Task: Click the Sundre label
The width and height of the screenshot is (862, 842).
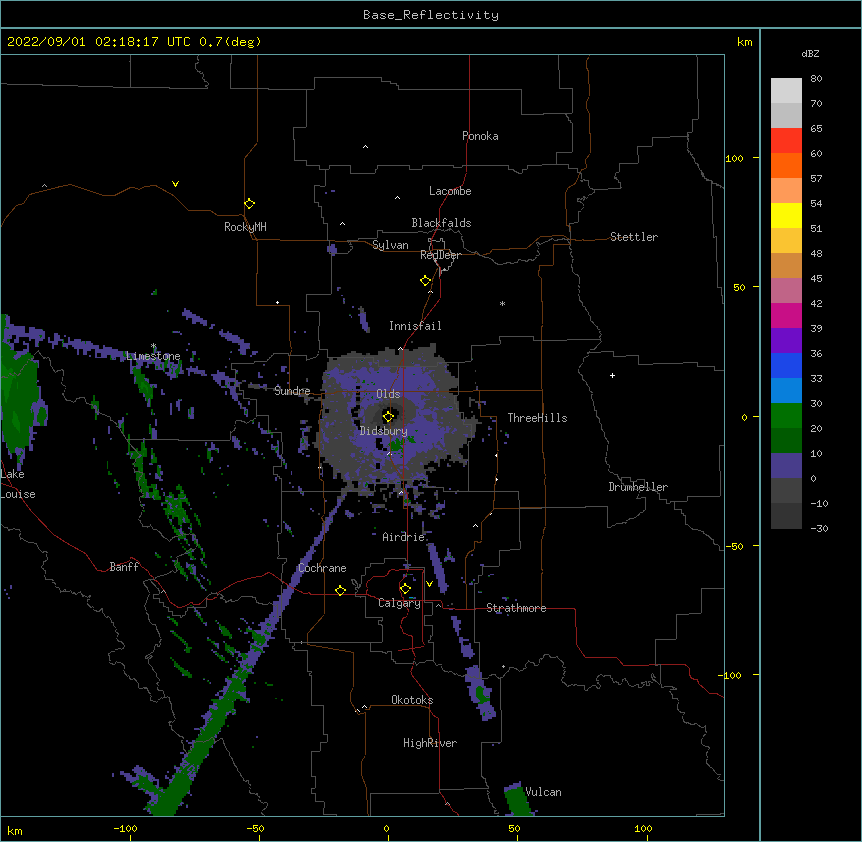Action: coord(292,391)
